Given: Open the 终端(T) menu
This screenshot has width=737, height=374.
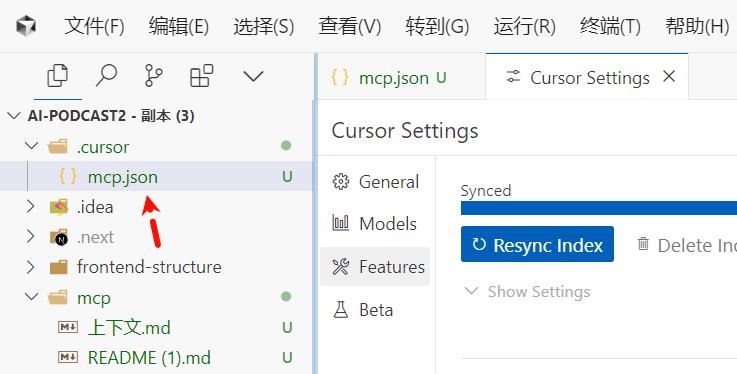Looking at the screenshot, I should [x=610, y=26].
